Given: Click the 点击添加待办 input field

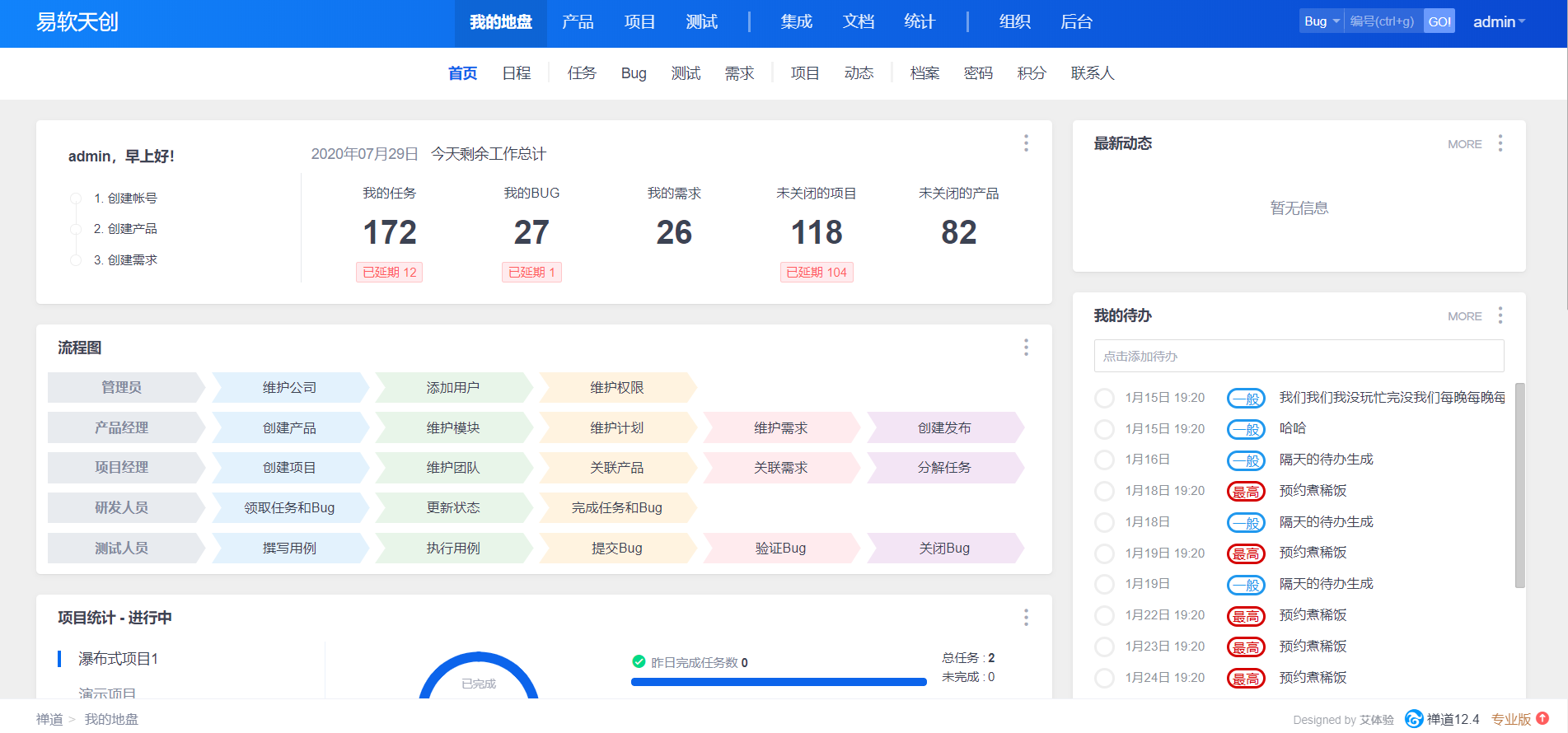Looking at the screenshot, I should 1299,356.
